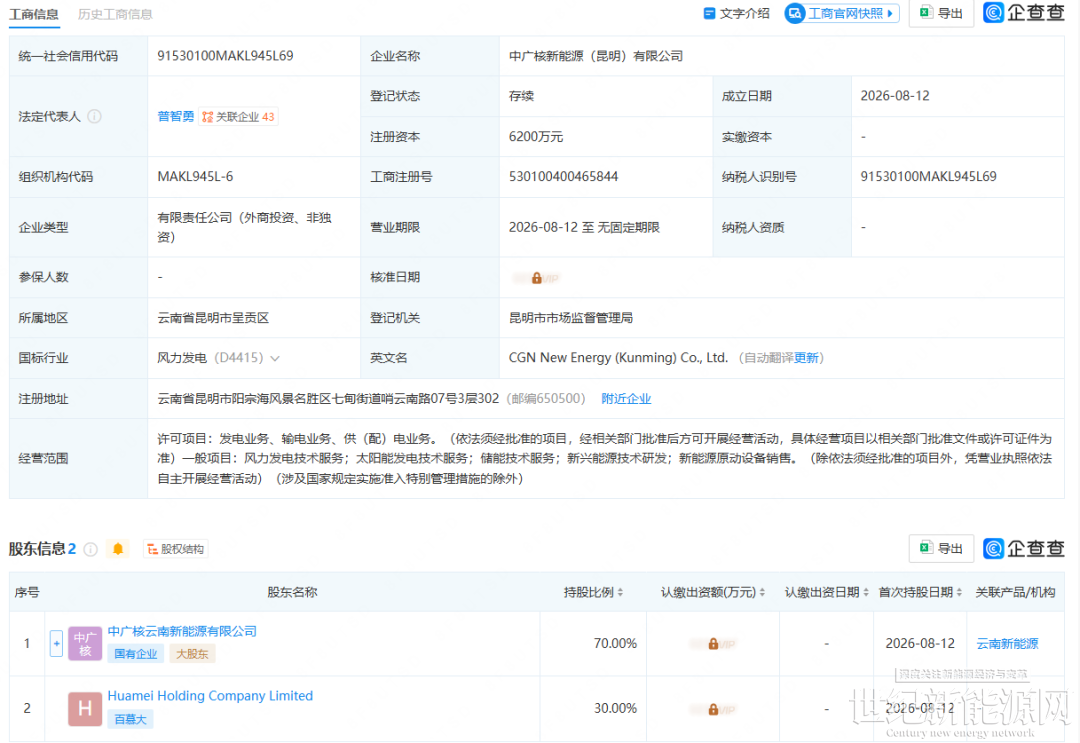Expand shareholder row 中广核云南新能源 plus button

pyautogui.click(x=56, y=643)
